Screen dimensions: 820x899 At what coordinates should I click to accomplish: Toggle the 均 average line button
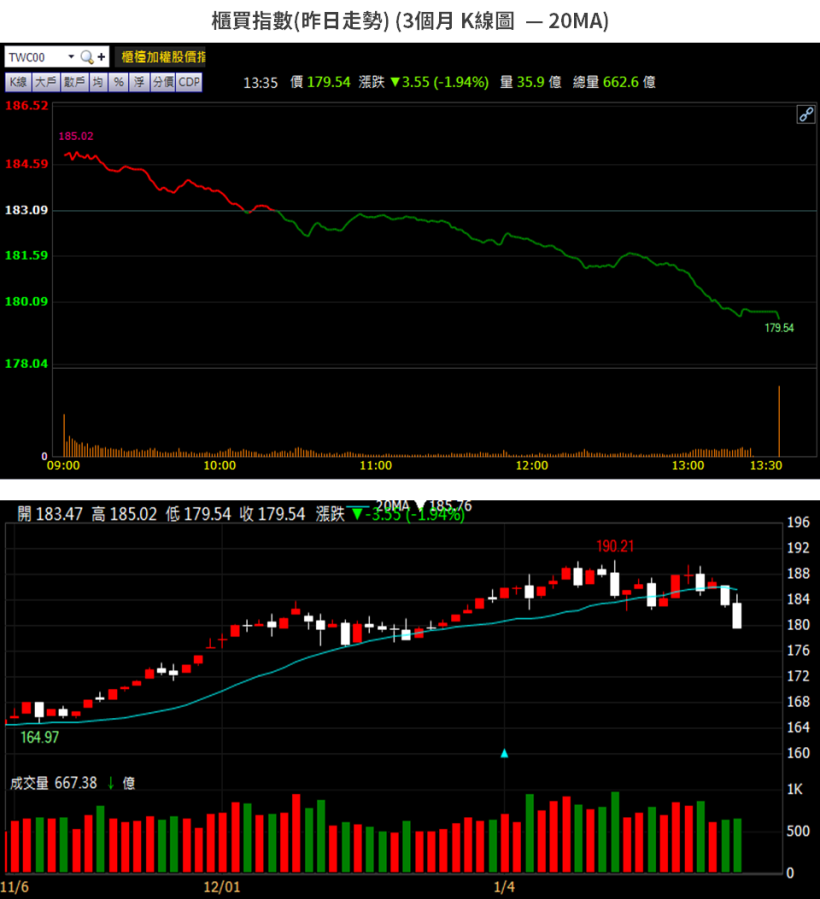(98, 81)
